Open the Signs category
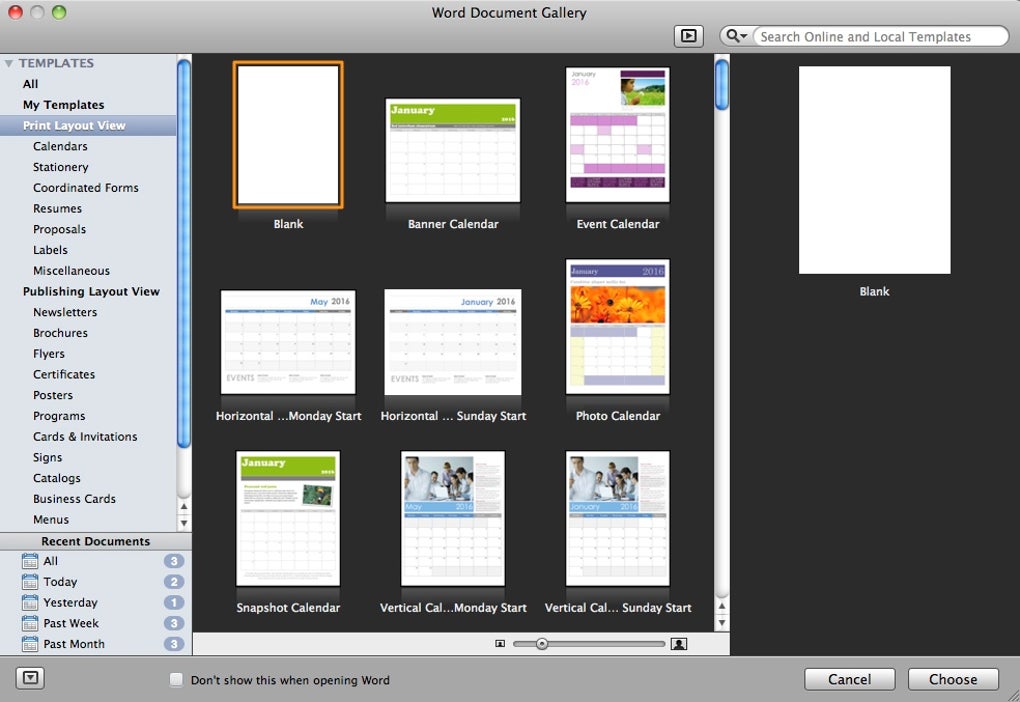 88,457
